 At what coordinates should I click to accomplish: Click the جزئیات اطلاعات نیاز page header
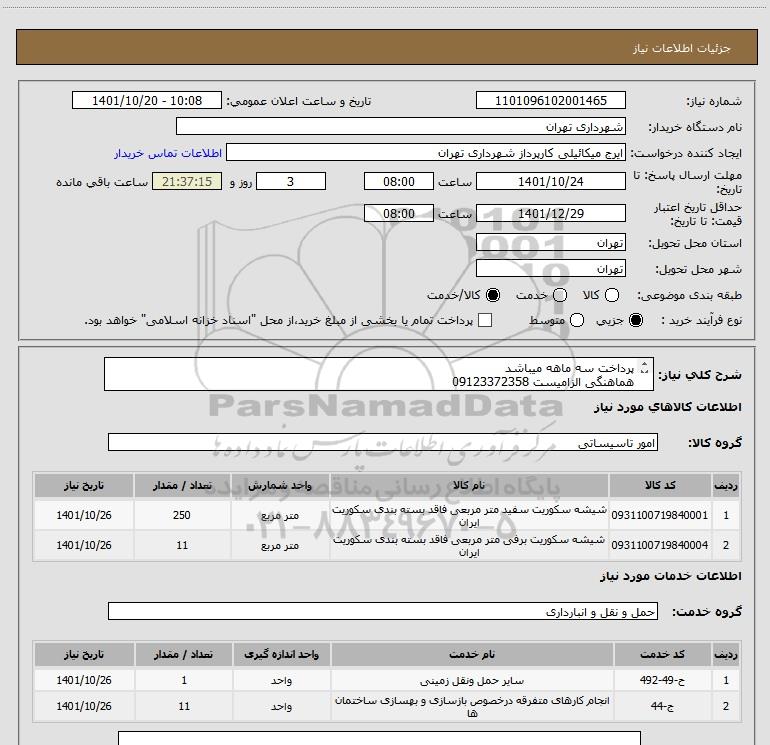(682, 48)
